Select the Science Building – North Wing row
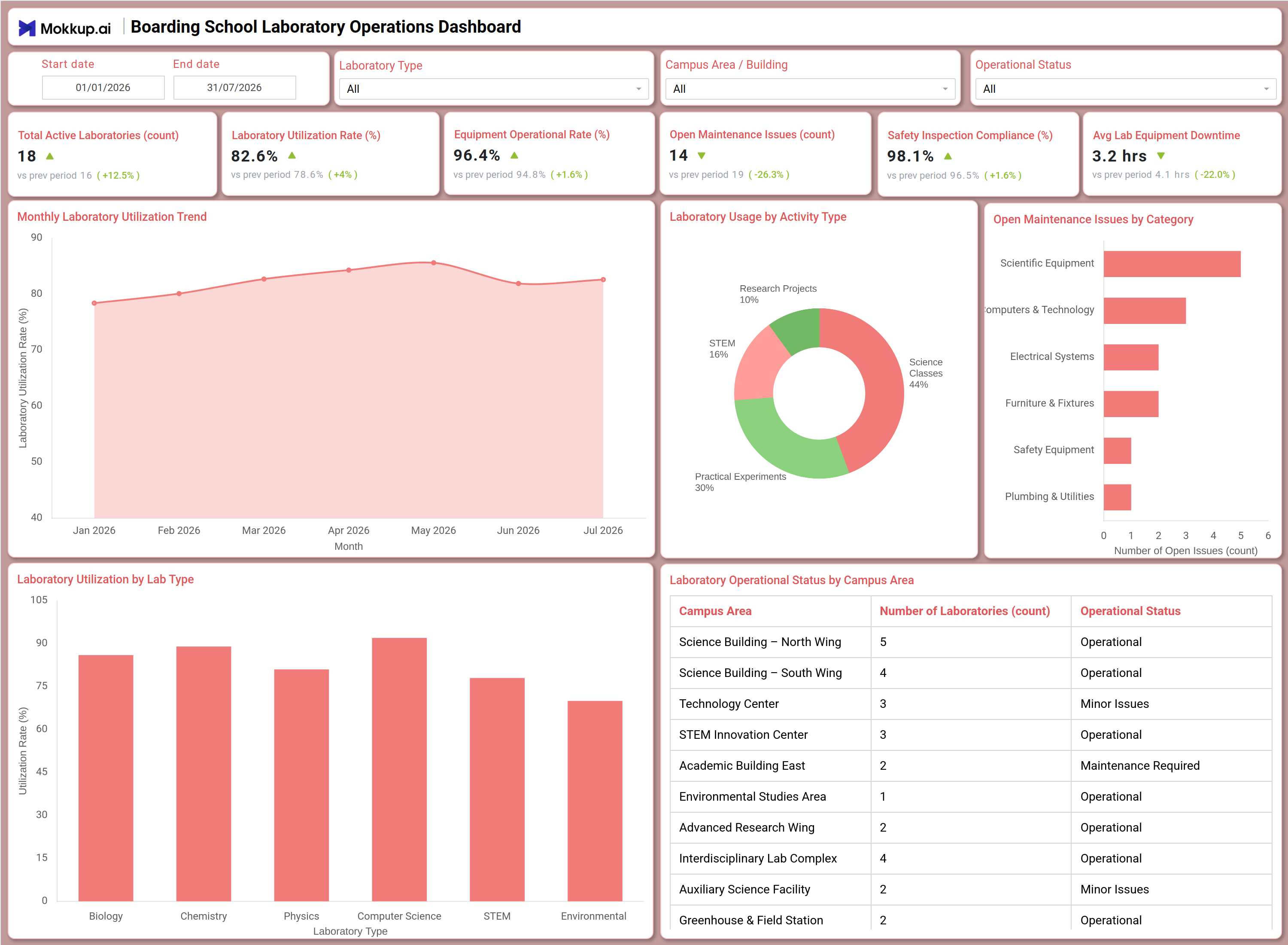Viewport: 1288px width, 945px height. [971, 642]
